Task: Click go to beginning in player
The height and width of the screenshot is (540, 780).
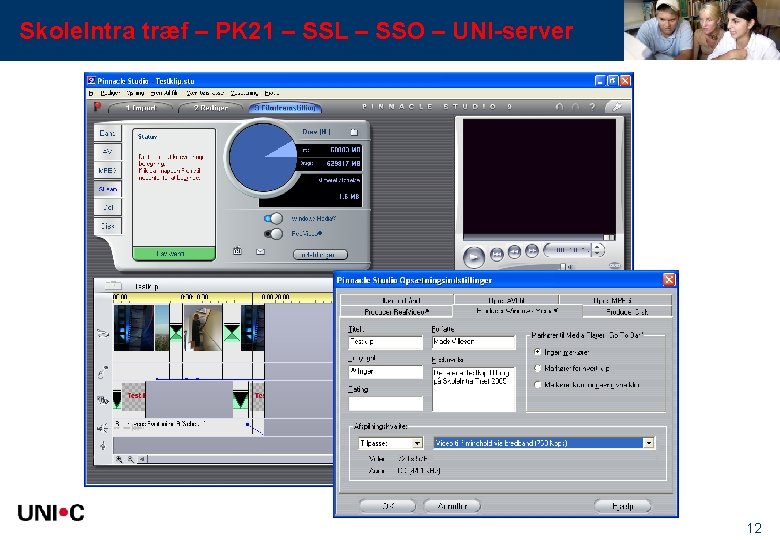Action: point(496,254)
